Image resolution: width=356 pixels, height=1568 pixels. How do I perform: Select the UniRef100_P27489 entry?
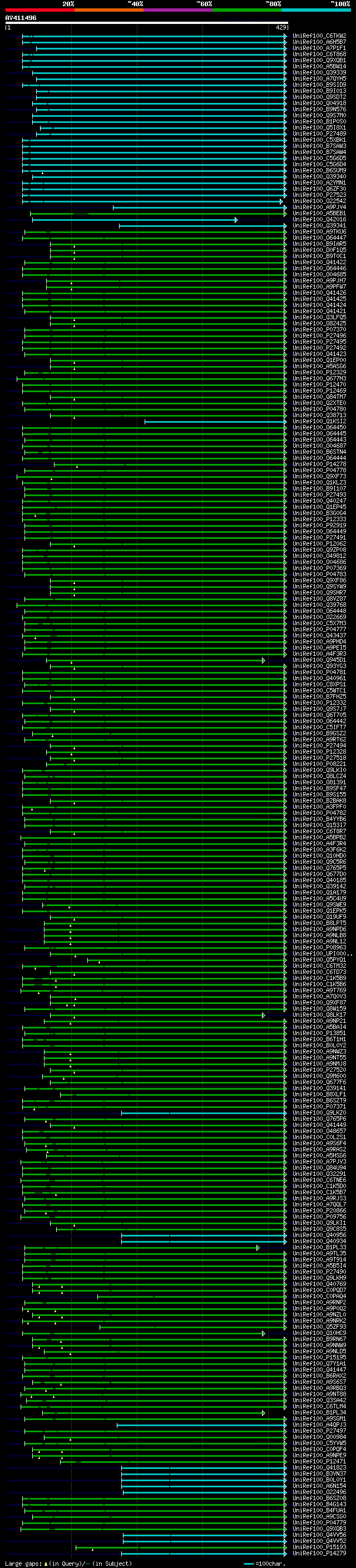point(319,134)
